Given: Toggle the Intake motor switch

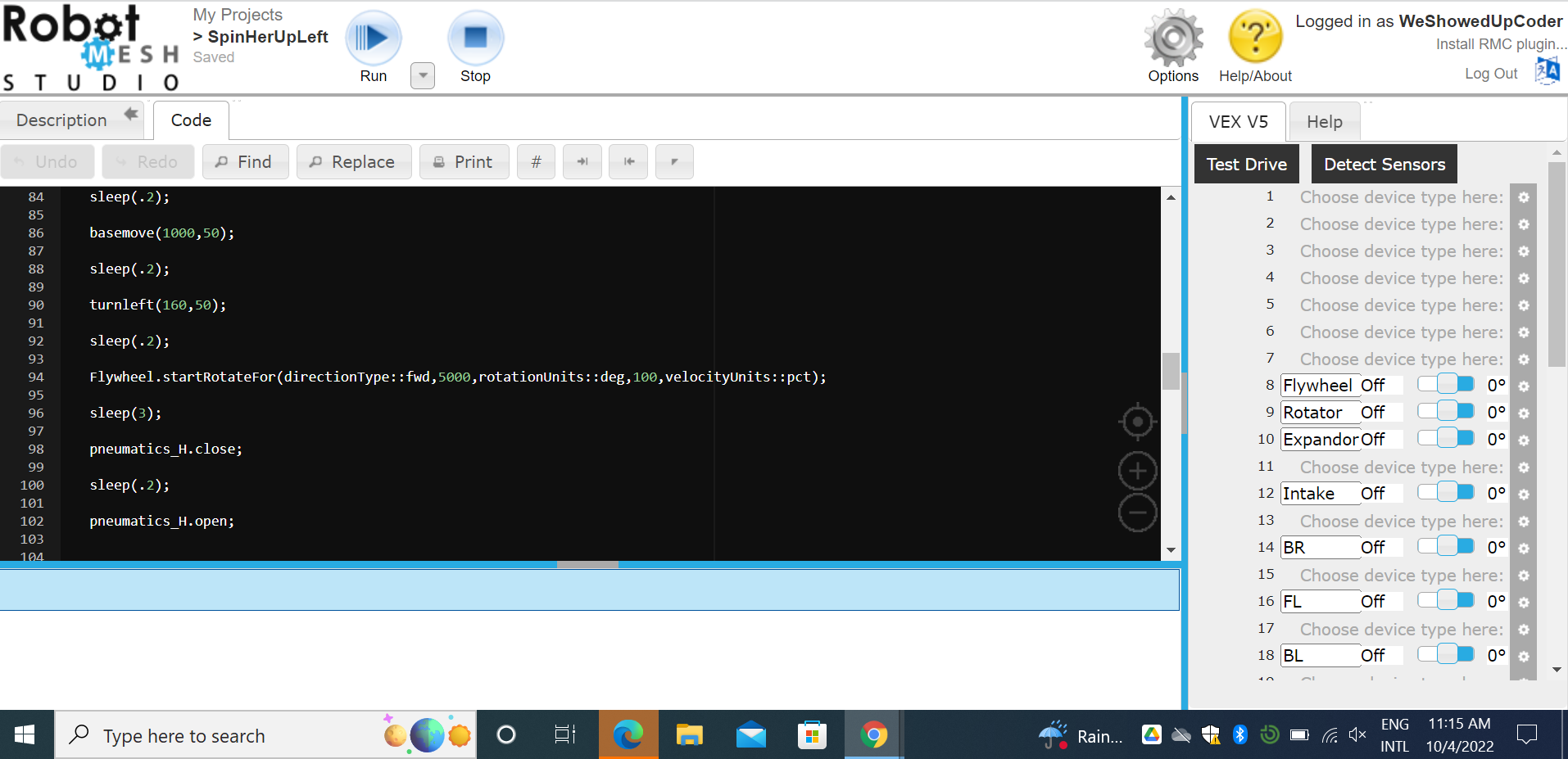Looking at the screenshot, I should [x=1446, y=492].
